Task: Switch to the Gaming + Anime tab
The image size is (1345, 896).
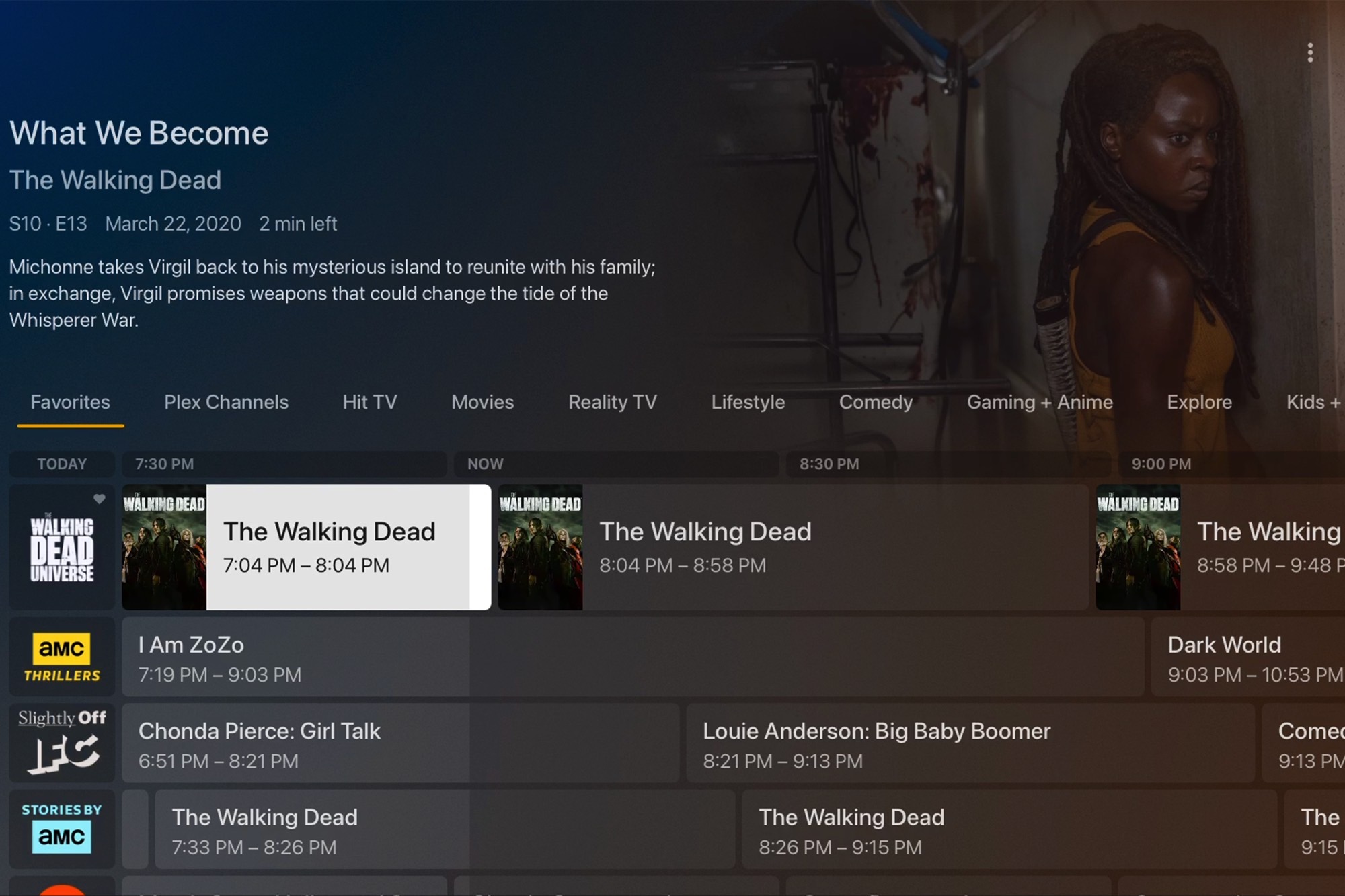Action: point(1040,402)
